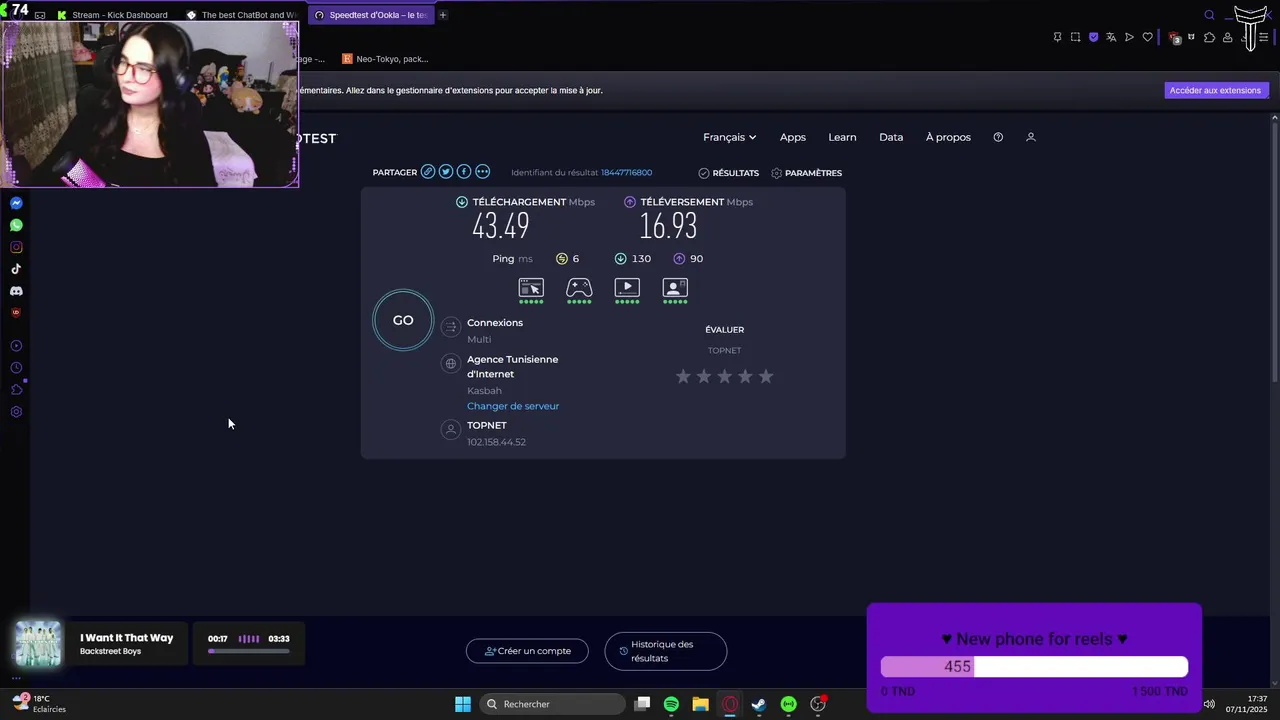Open more sharing options icon
1280x720 pixels.
[483, 172]
